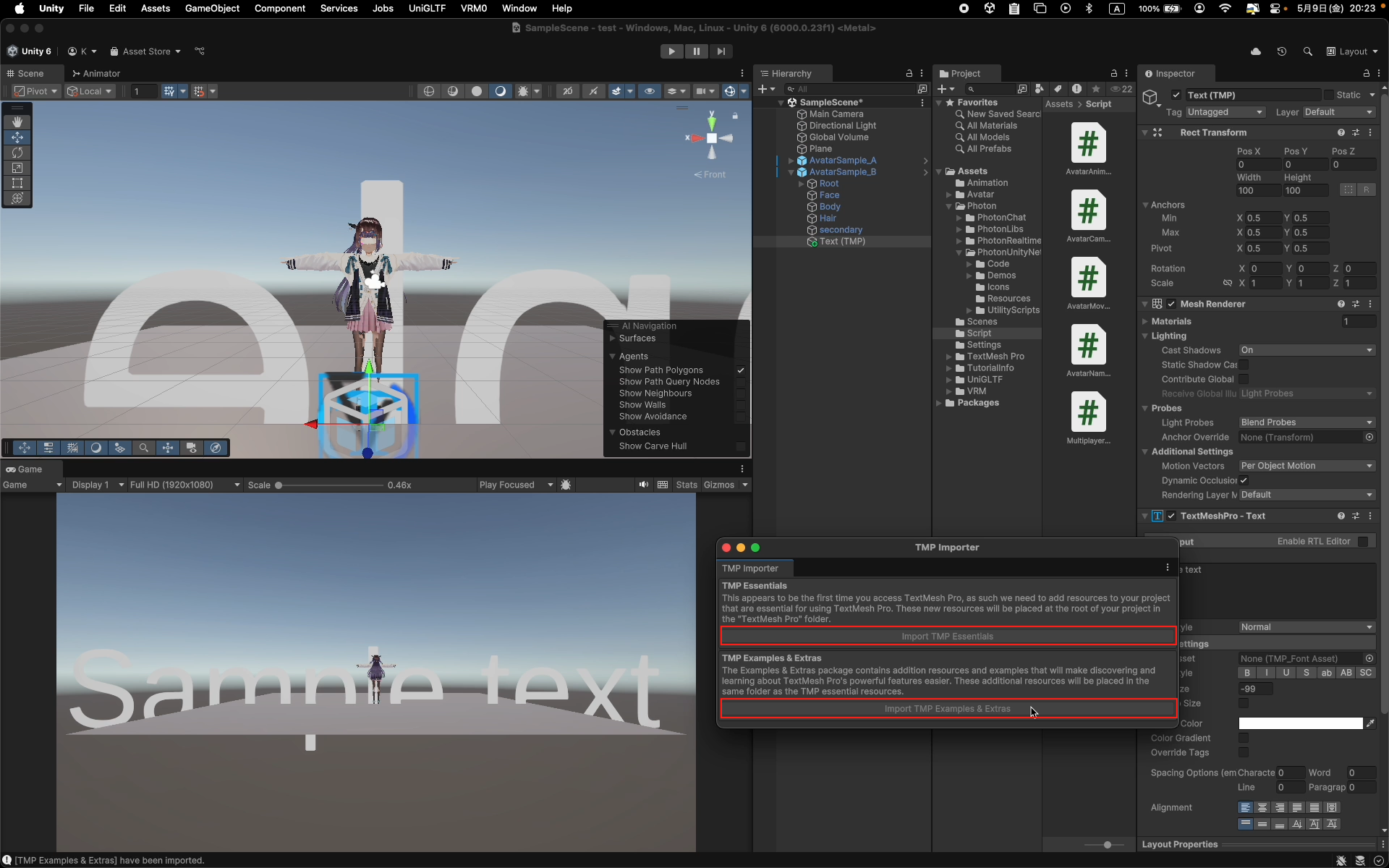Open Unity Cloud icon in toolbar
Screen dimensions: 1389x868
[1256, 51]
